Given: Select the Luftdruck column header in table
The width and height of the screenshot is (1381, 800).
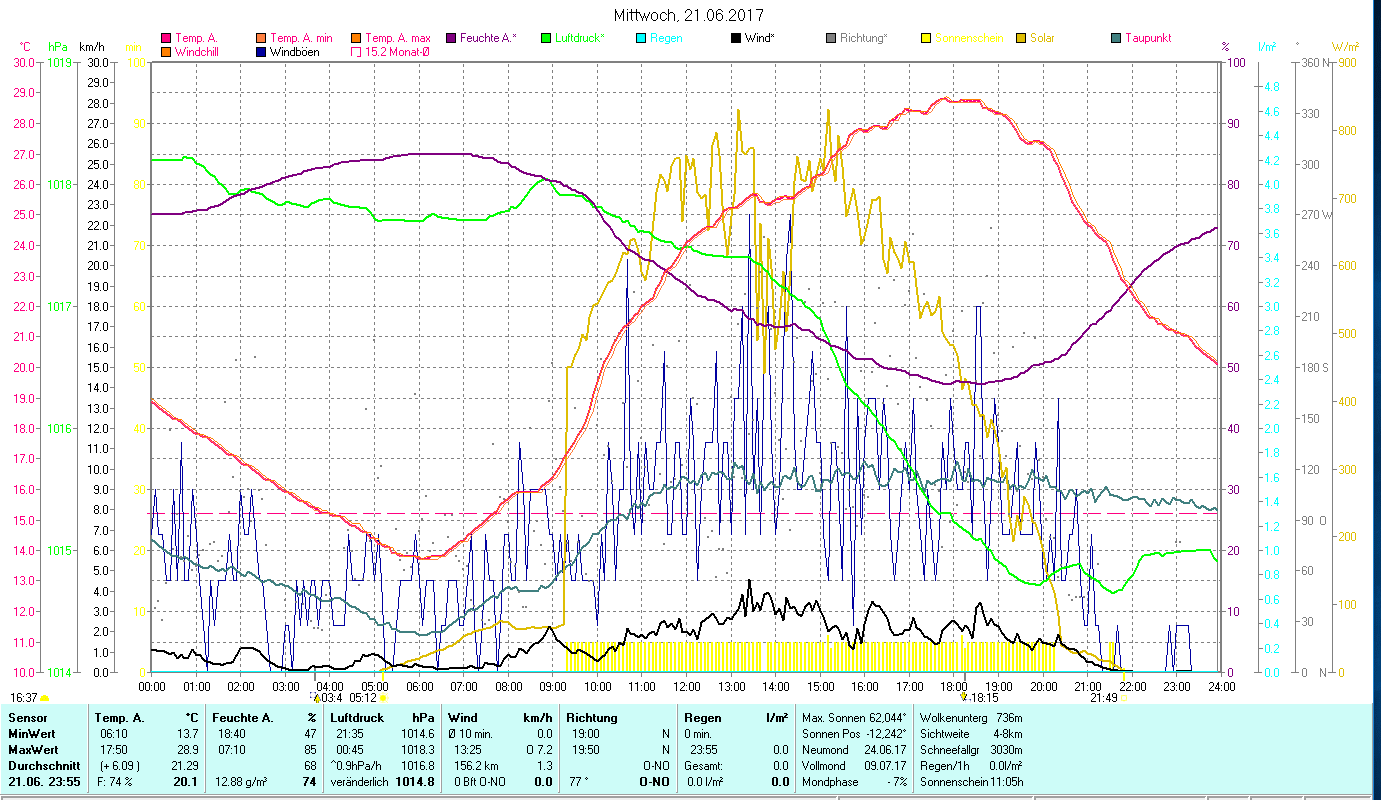Looking at the screenshot, I should click(x=358, y=718).
